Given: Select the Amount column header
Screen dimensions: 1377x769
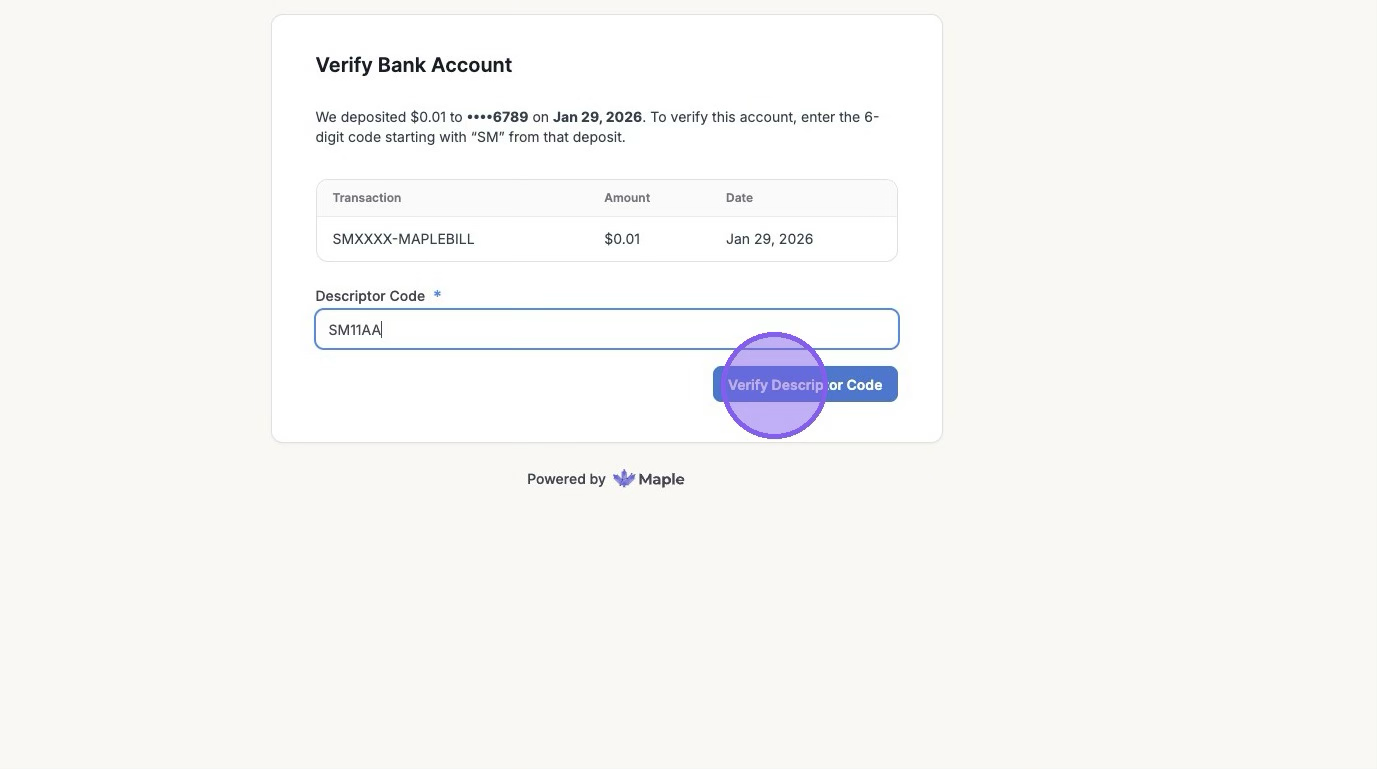Looking at the screenshot, I should pos(627,198).
